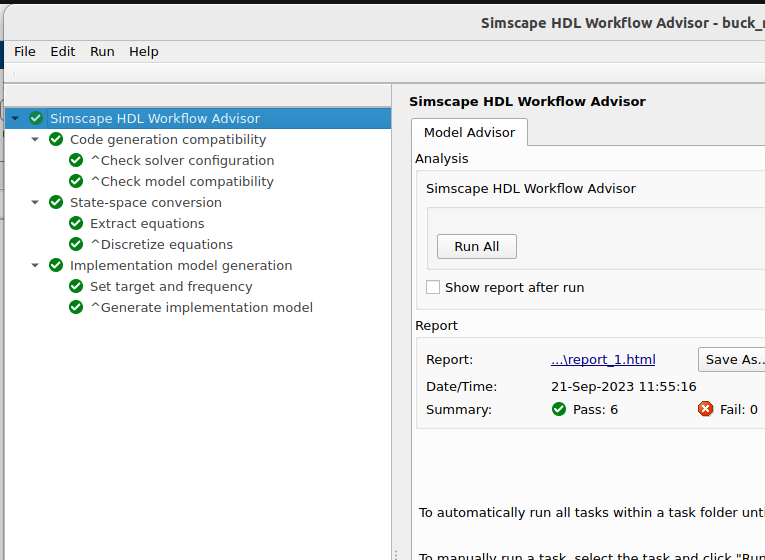Click pass icon beside Discretize equations
This screenshot has width=765, height=560.
[x=76, y=244]
